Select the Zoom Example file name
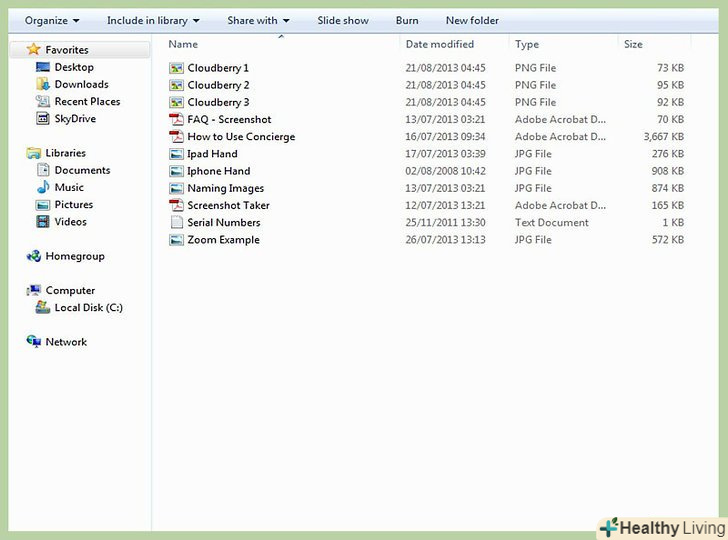 point(223,240)
